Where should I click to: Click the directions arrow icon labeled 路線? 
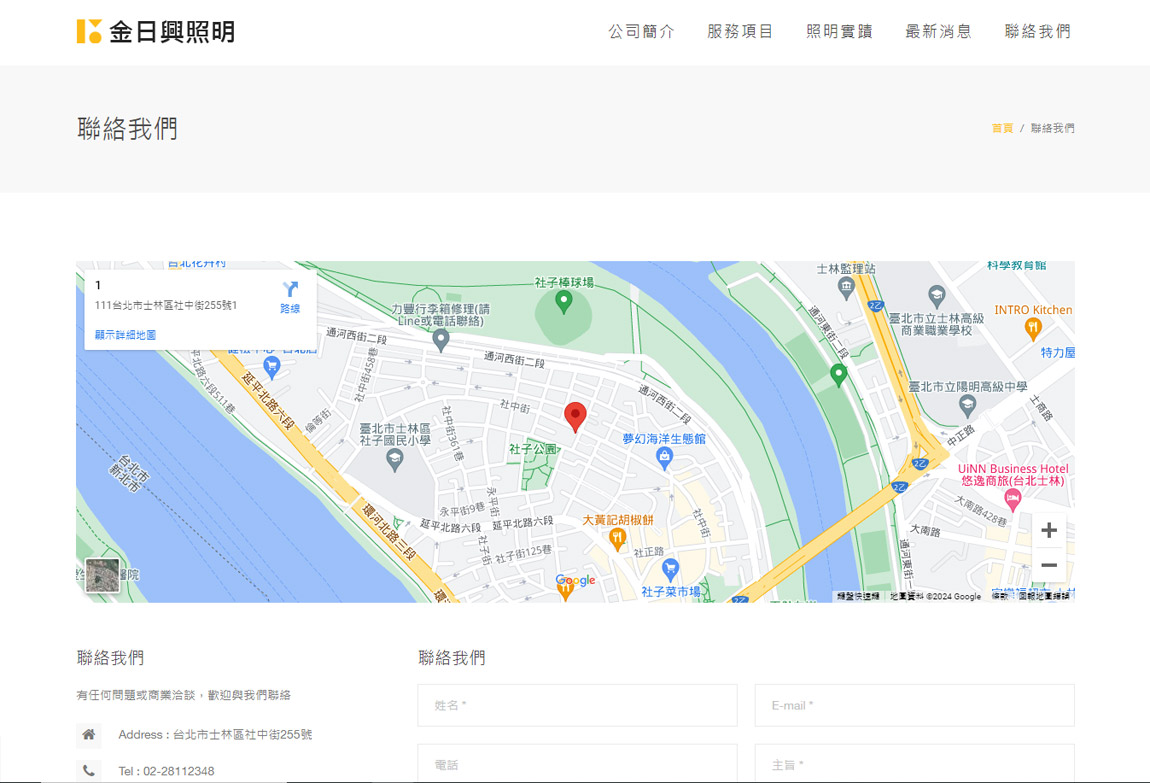(x=290, y=297)
